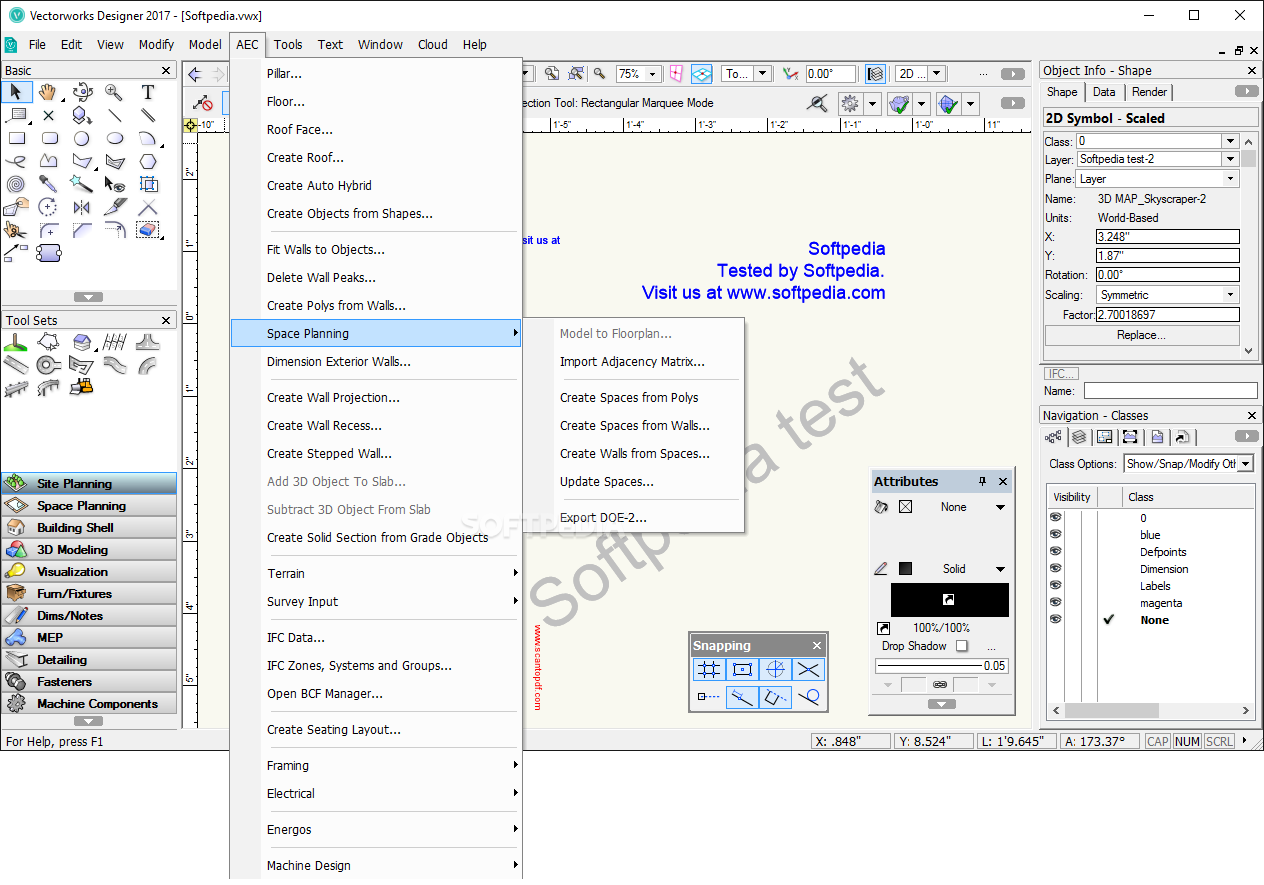The width and height of the screenshot is (1264, 885).
Task: Click the IFC Name input field
Action: [1170, 391]
